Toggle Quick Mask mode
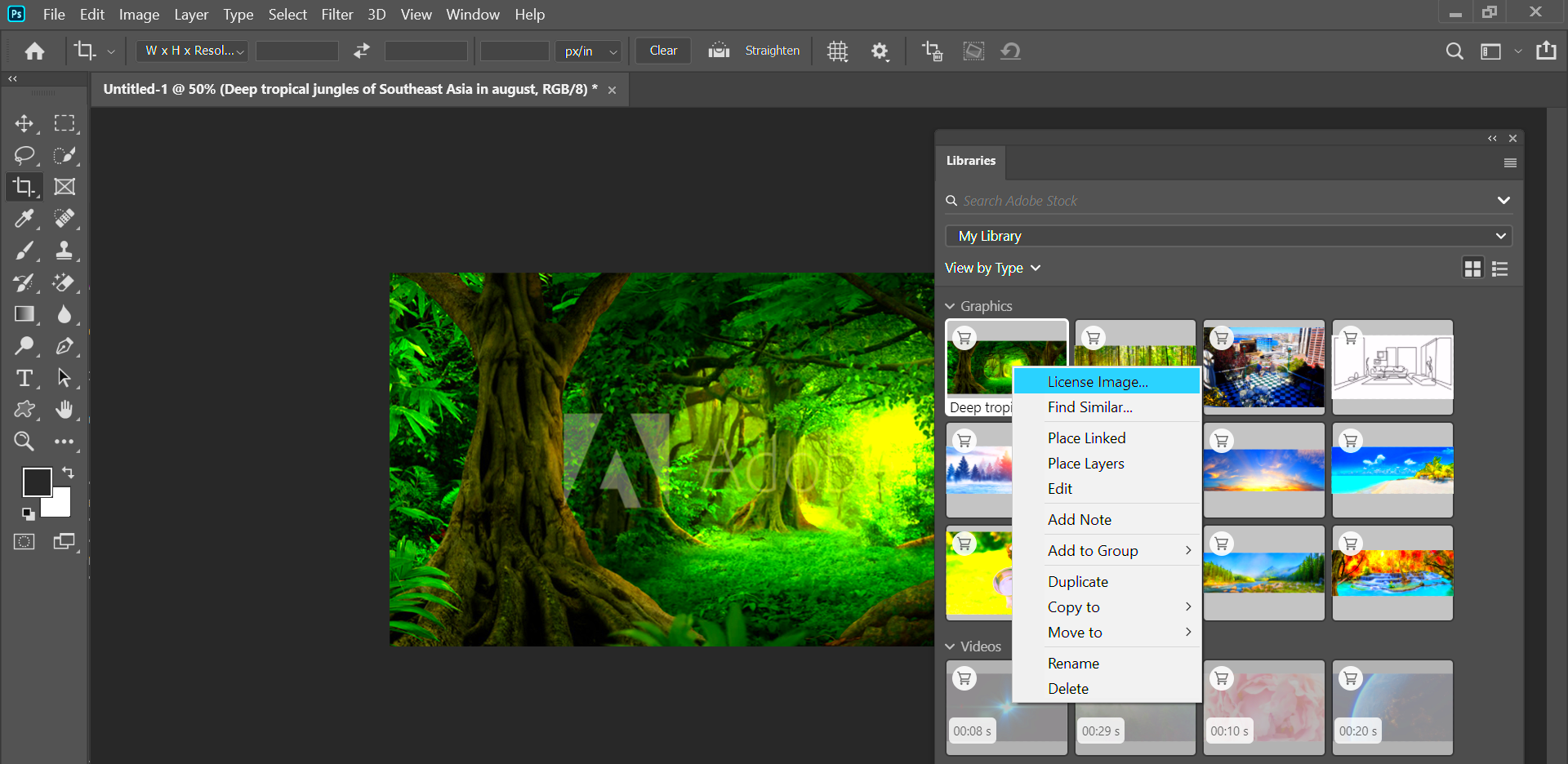 coord(24,541)
